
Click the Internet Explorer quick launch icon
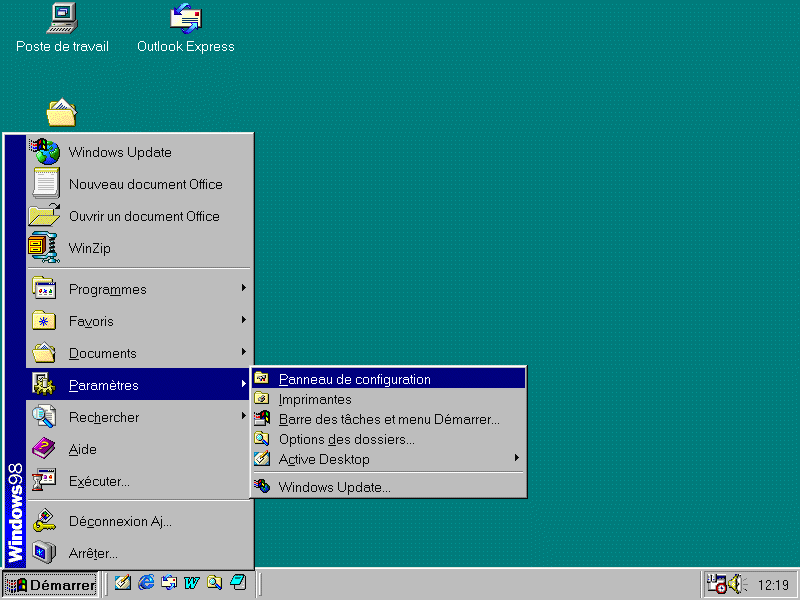tap(146, 583)
